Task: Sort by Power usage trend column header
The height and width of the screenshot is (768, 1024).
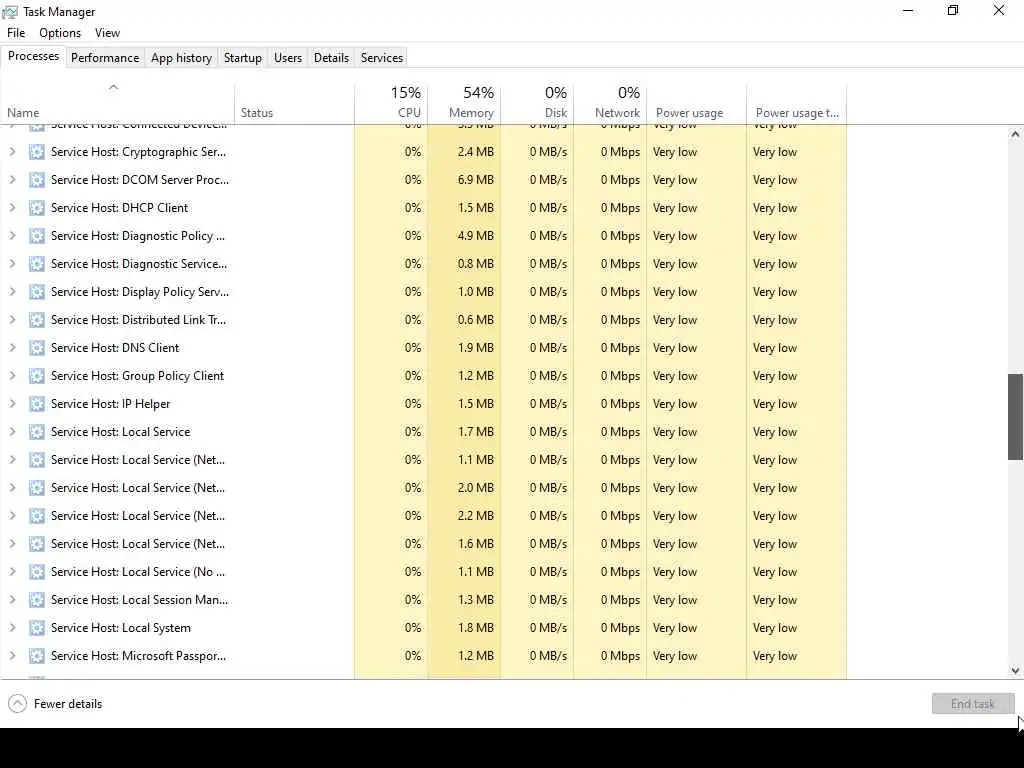Action: point(796,103)
